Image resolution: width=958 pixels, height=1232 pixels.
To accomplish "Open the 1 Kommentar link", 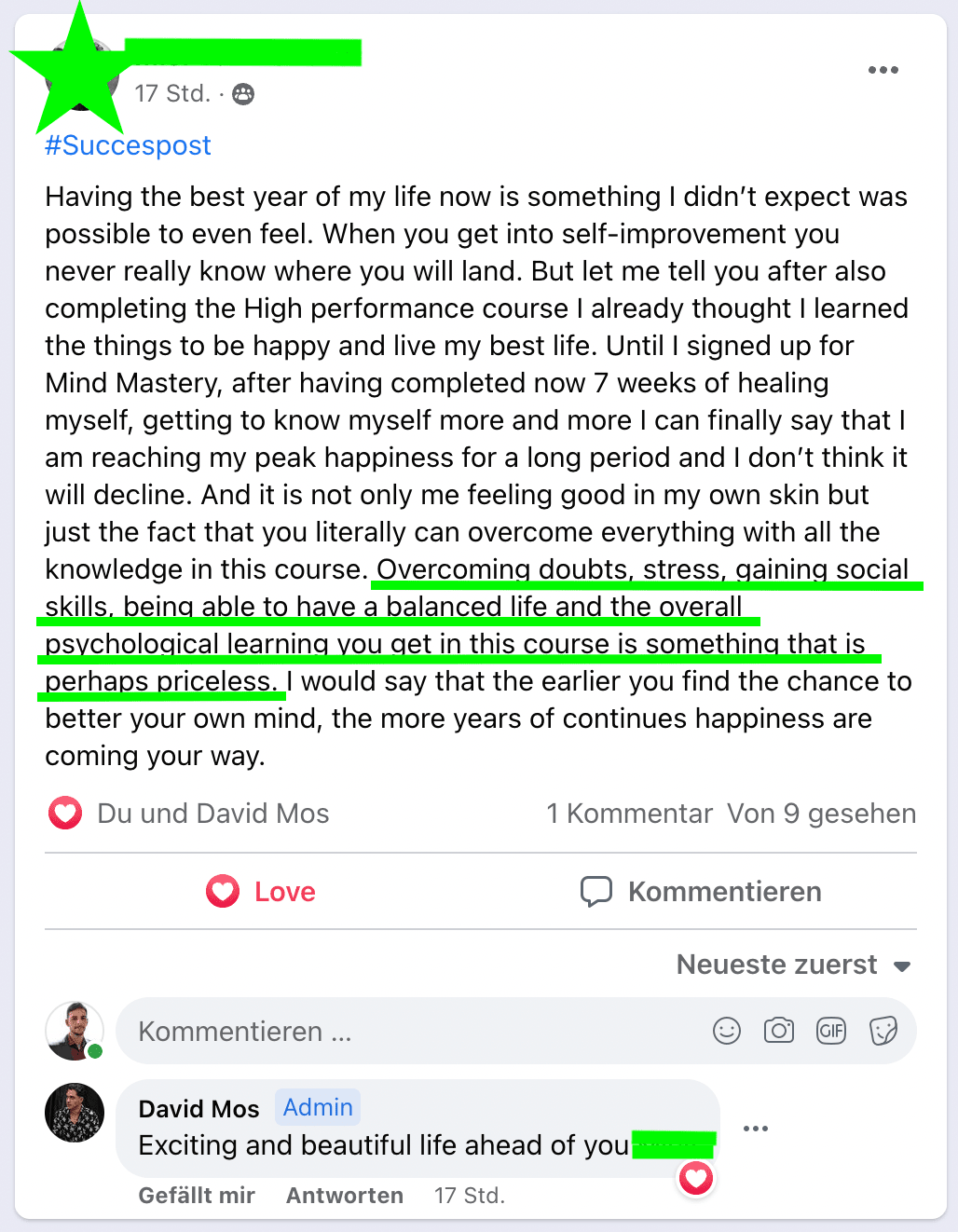I will pos(630,814).
